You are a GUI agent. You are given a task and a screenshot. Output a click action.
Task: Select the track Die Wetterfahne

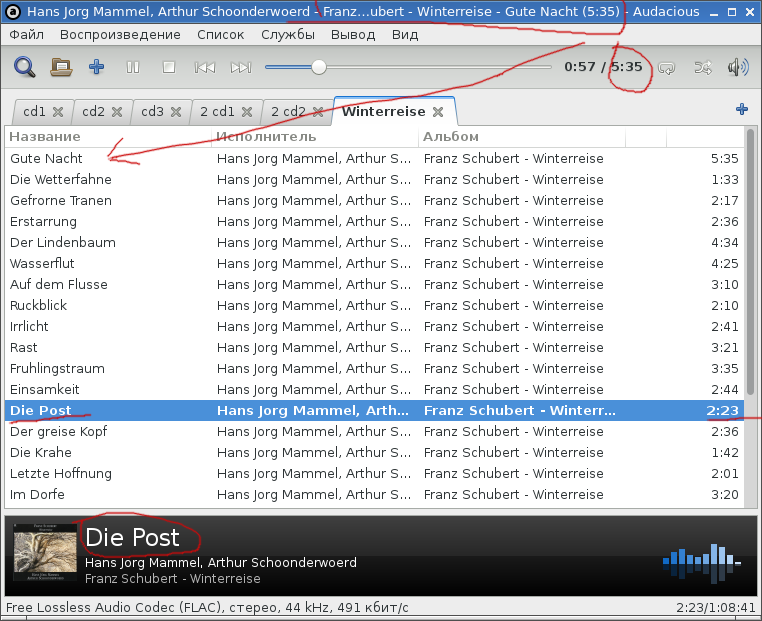tap(374, 179)
